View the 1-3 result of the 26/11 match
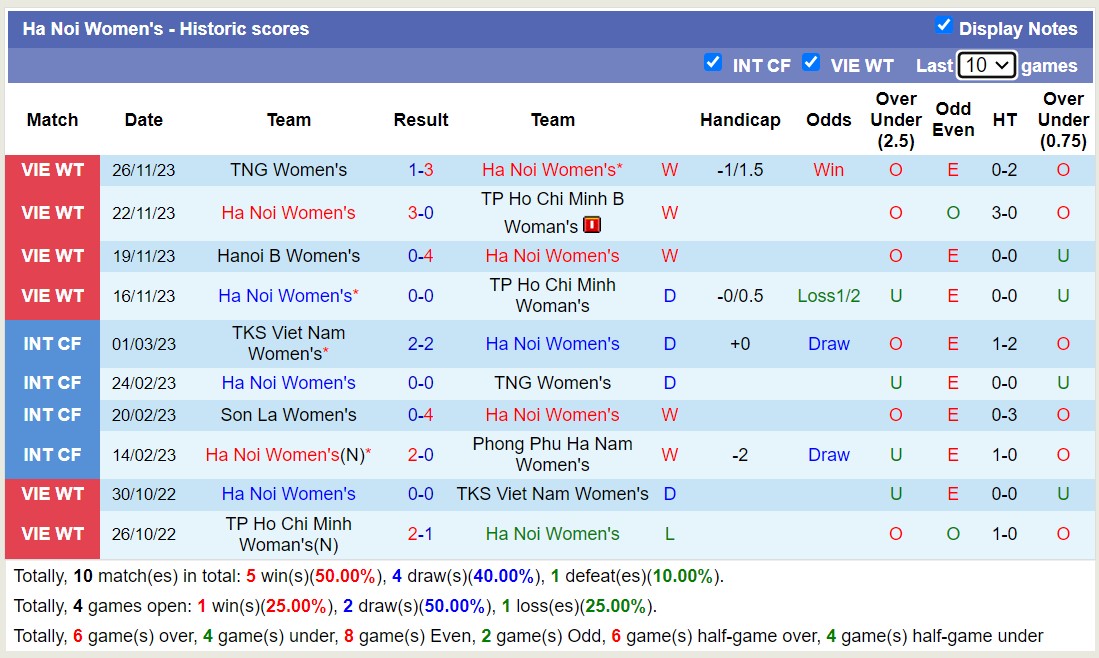The width and height of the screenshot is (1099, 658). pos(421,169)
